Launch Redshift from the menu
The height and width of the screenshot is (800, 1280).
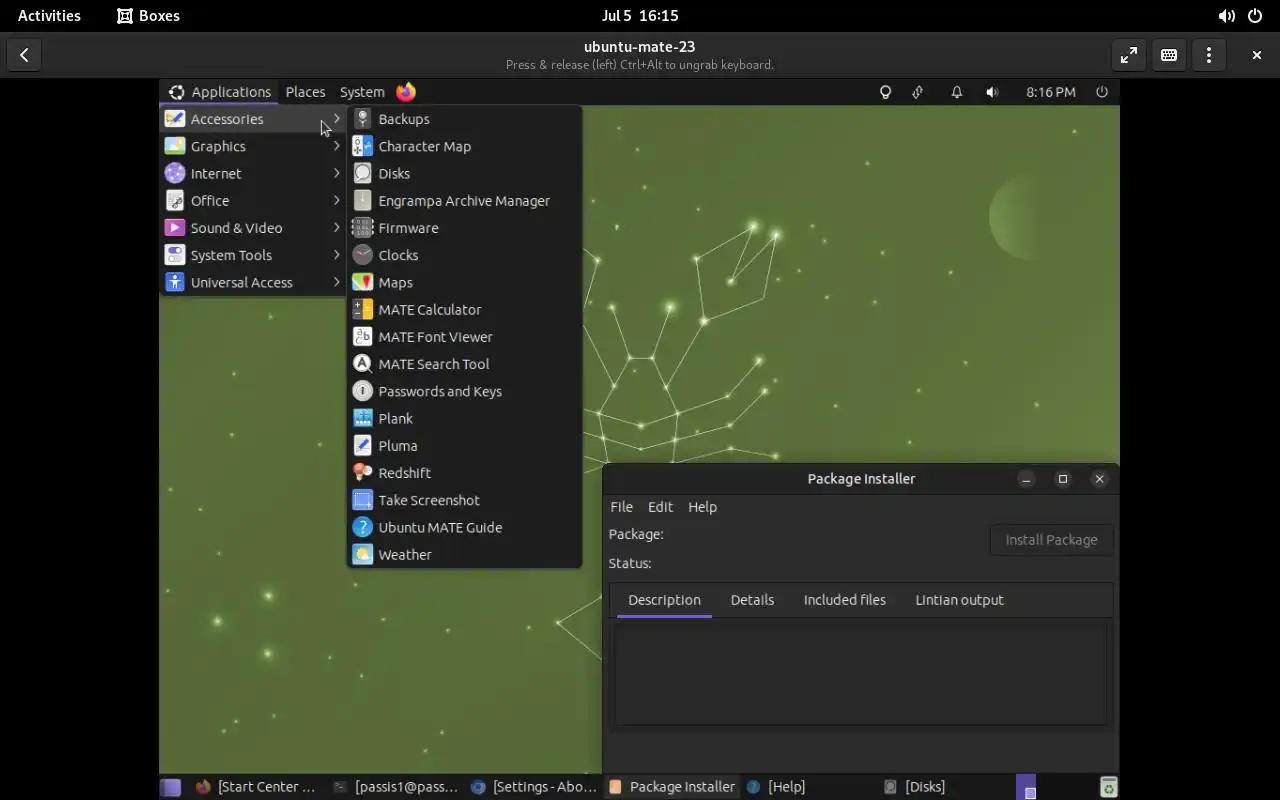[x=464, y=473]
